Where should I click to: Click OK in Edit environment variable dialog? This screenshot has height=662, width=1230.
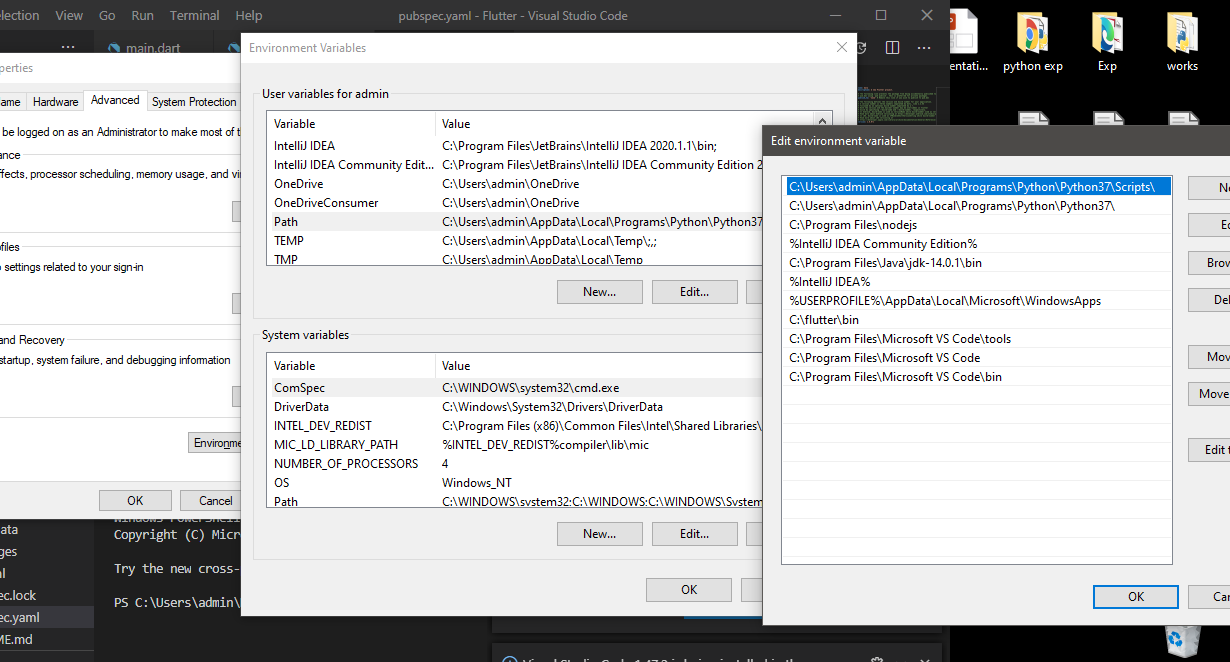(1136, 596)
